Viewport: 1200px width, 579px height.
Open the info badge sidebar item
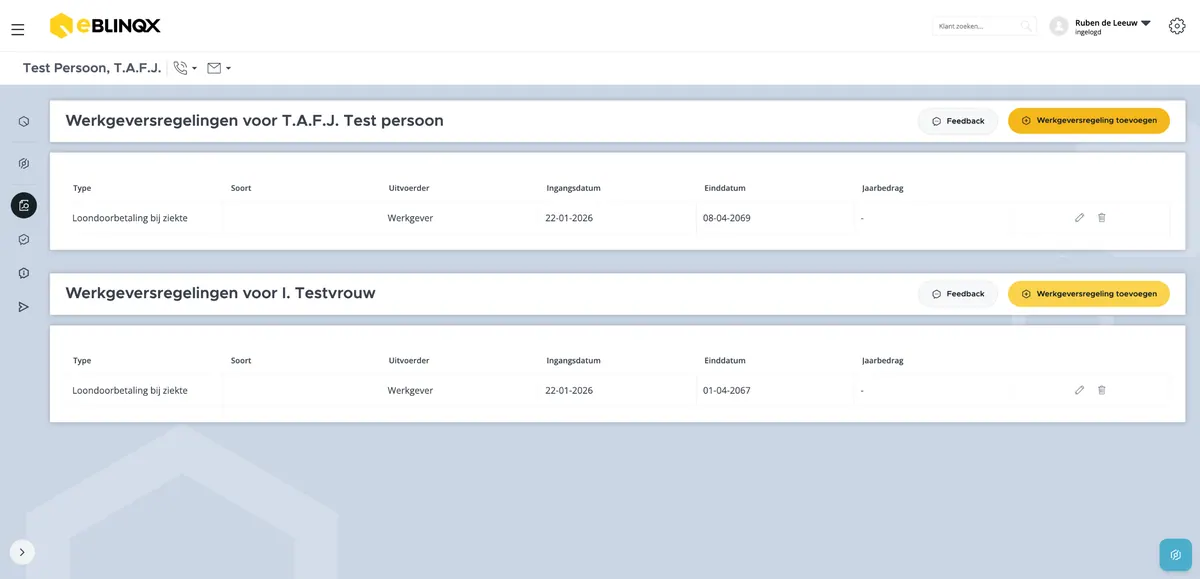(24, 273)
